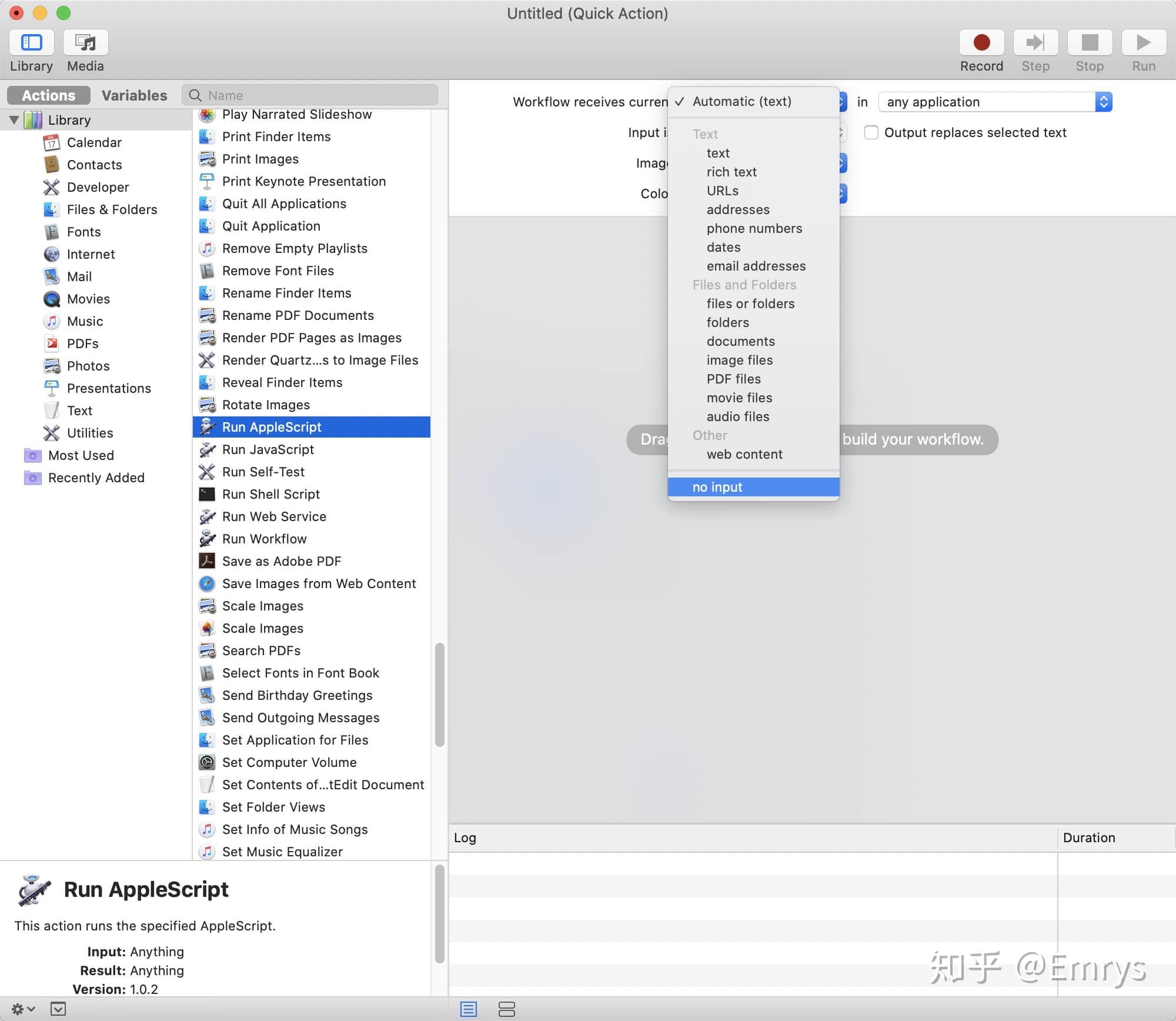Enable the Output replaces selected text checkbox

(x=871, y=132)
